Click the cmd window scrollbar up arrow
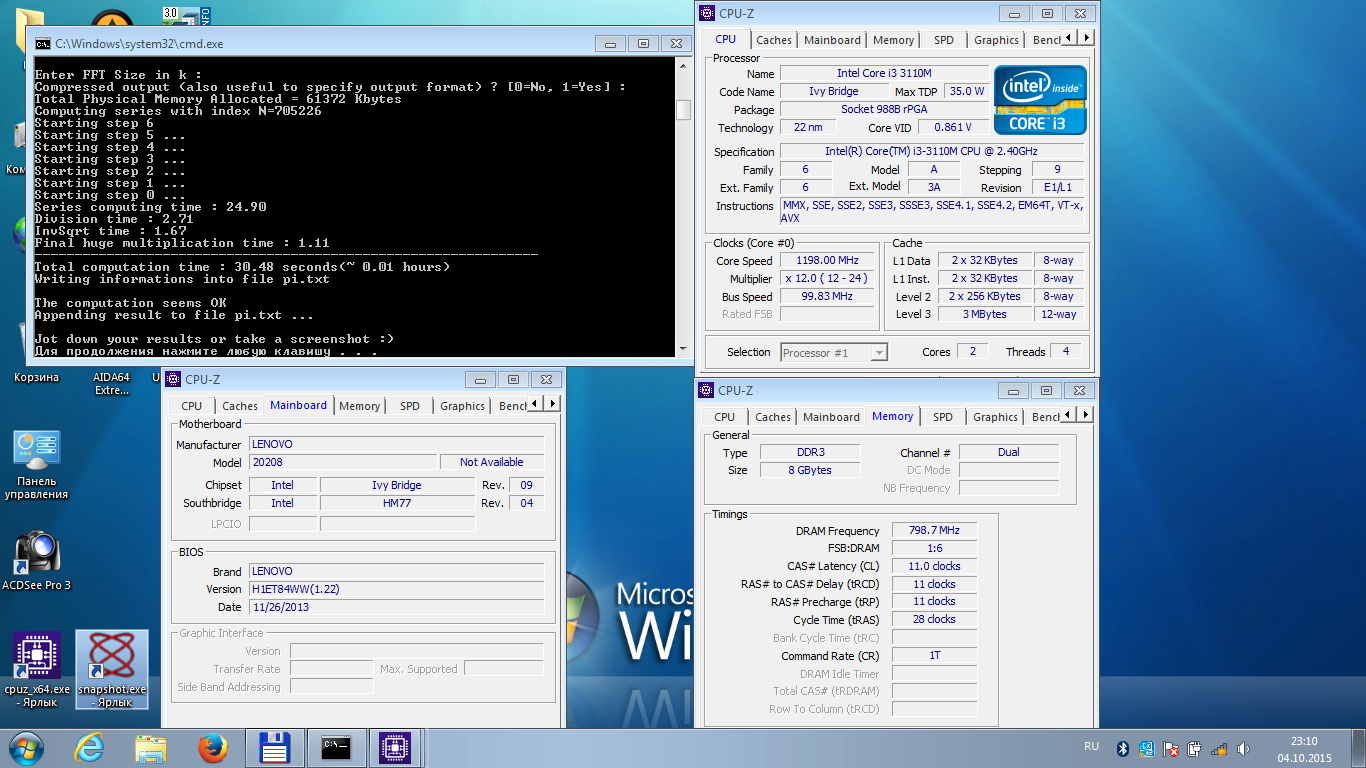1366x768 pixels. coord(683,66)
